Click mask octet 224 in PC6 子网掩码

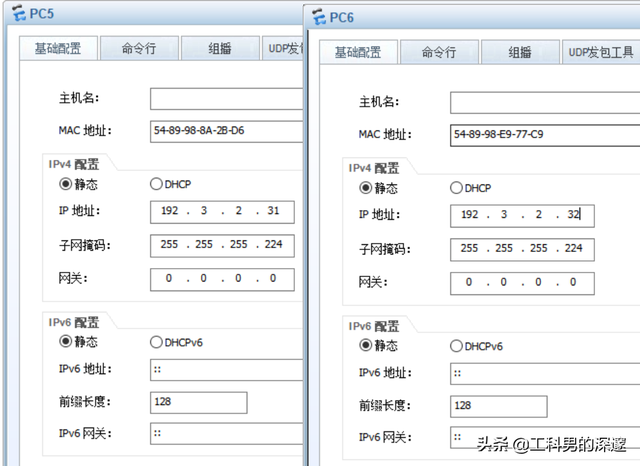pos(573,249)
